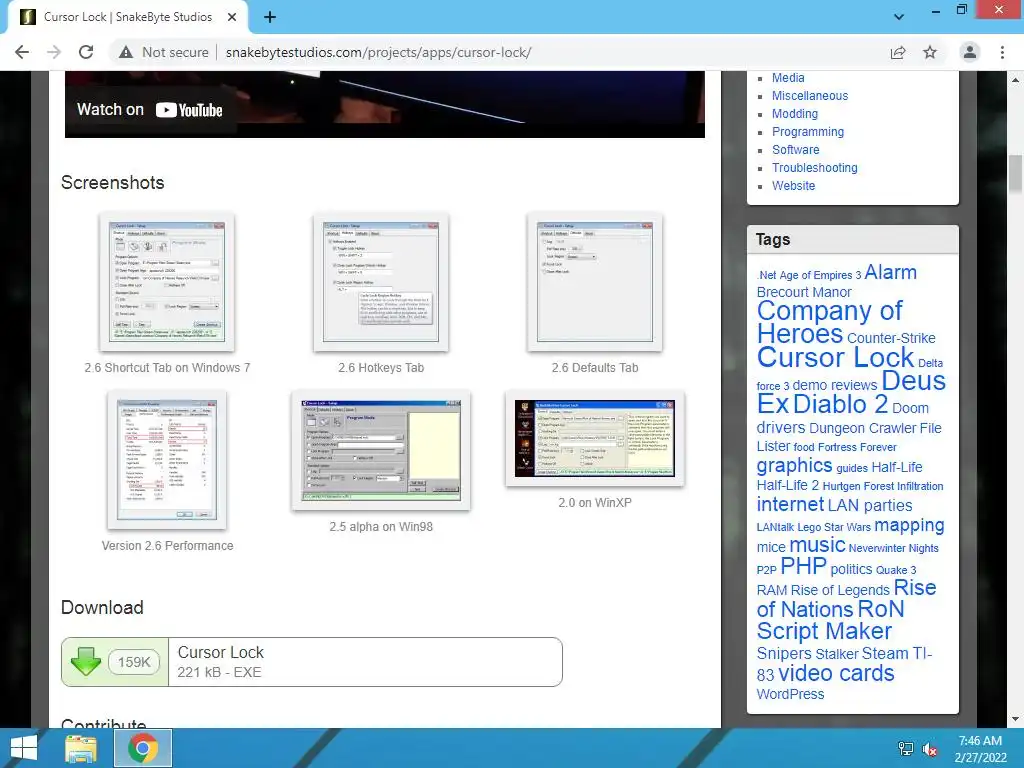Open Chrome's three-dot menu
This screenshot has height=768, width=1024.
pos(1002,52)
